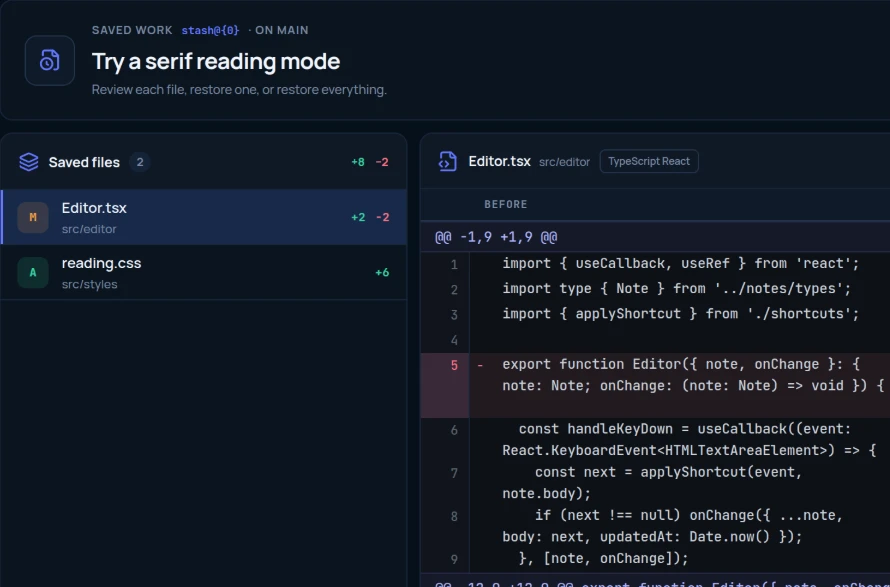
Task: Click the SAVED WORK label
Action: [132, 30]
